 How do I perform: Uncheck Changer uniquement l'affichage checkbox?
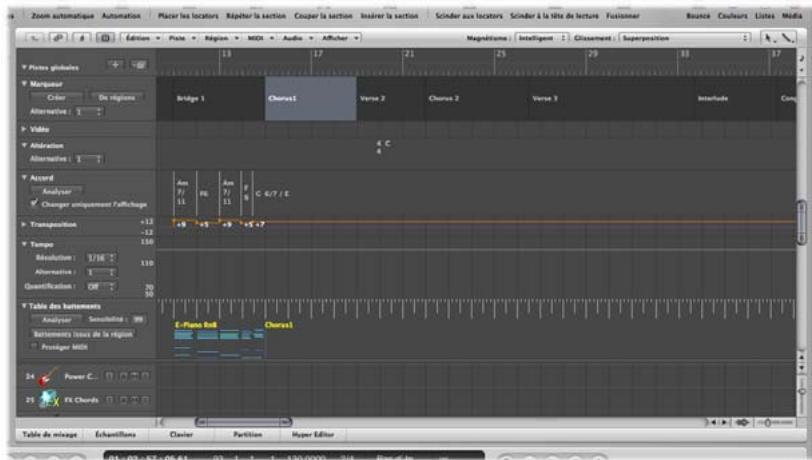click(x=34, y=204)
